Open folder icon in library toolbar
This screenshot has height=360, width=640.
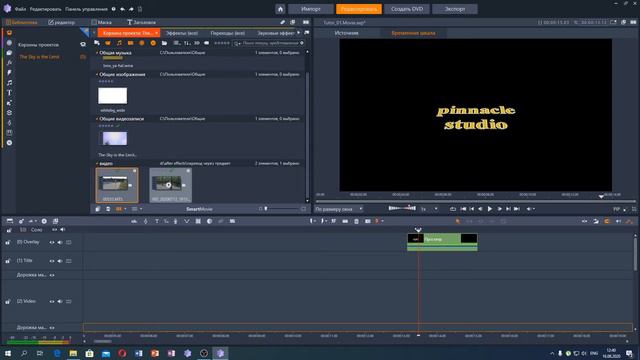pyautogui.click(x=164, y=43)
